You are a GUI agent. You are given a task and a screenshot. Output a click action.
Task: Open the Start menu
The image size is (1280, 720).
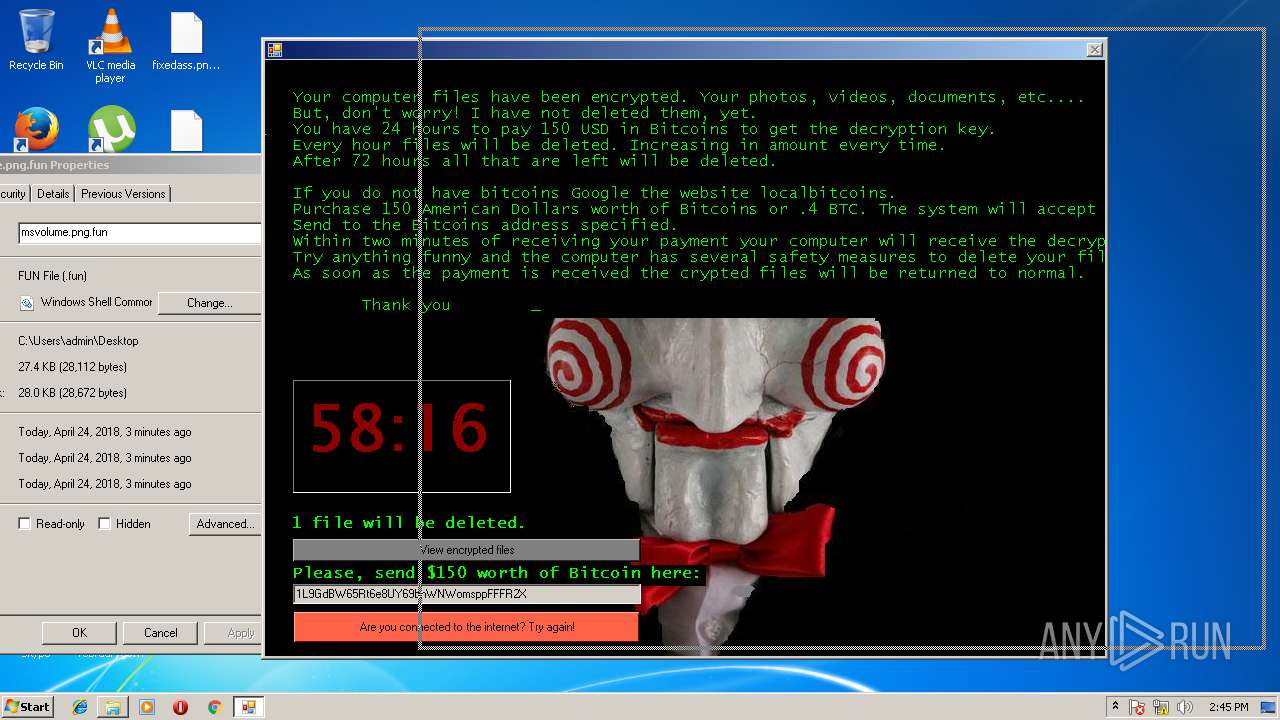[27, 706]
